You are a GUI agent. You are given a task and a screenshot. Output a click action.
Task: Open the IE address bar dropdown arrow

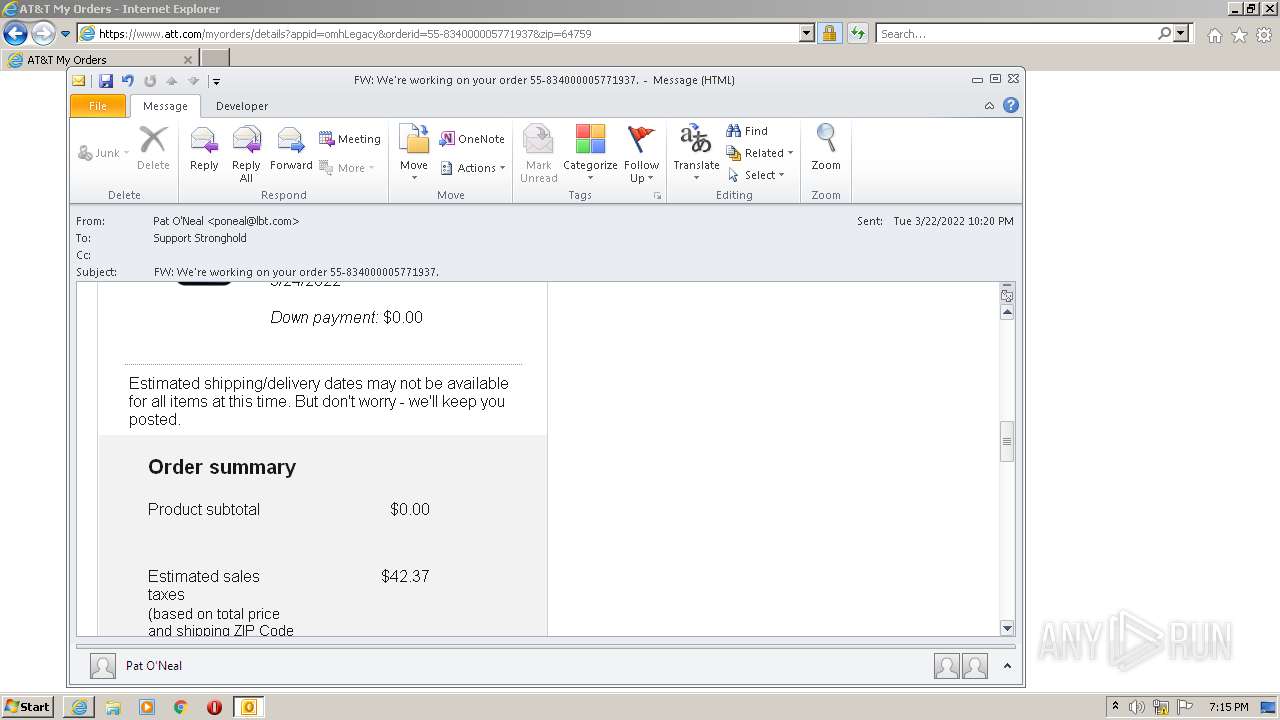(807, 33)
